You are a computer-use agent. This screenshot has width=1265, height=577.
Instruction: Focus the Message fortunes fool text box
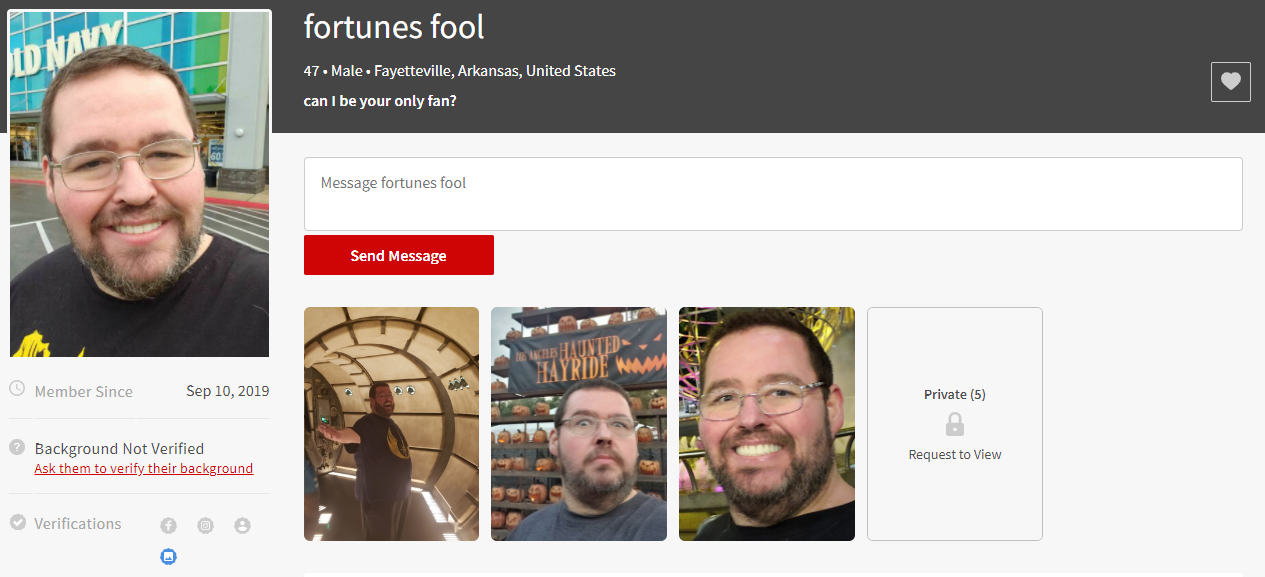click(773, 194)
